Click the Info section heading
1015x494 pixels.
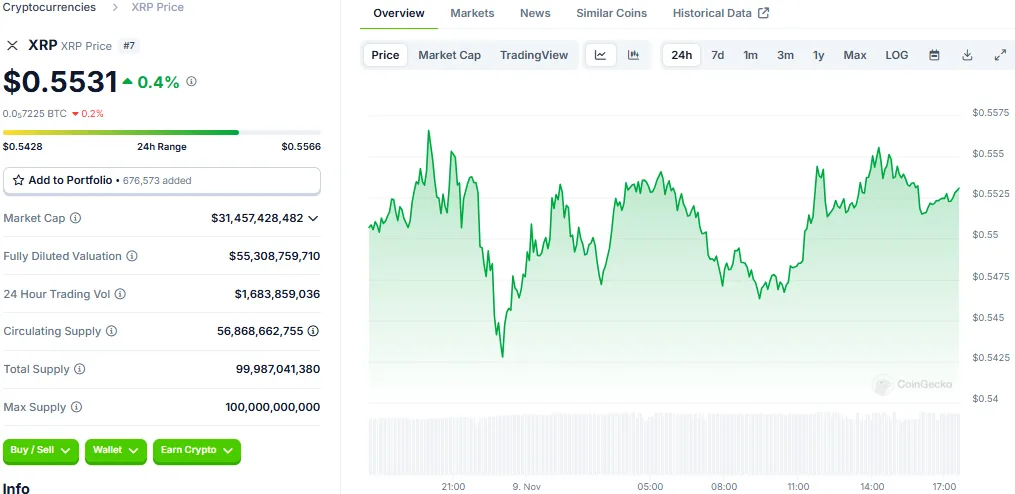[x=16, y=488]
